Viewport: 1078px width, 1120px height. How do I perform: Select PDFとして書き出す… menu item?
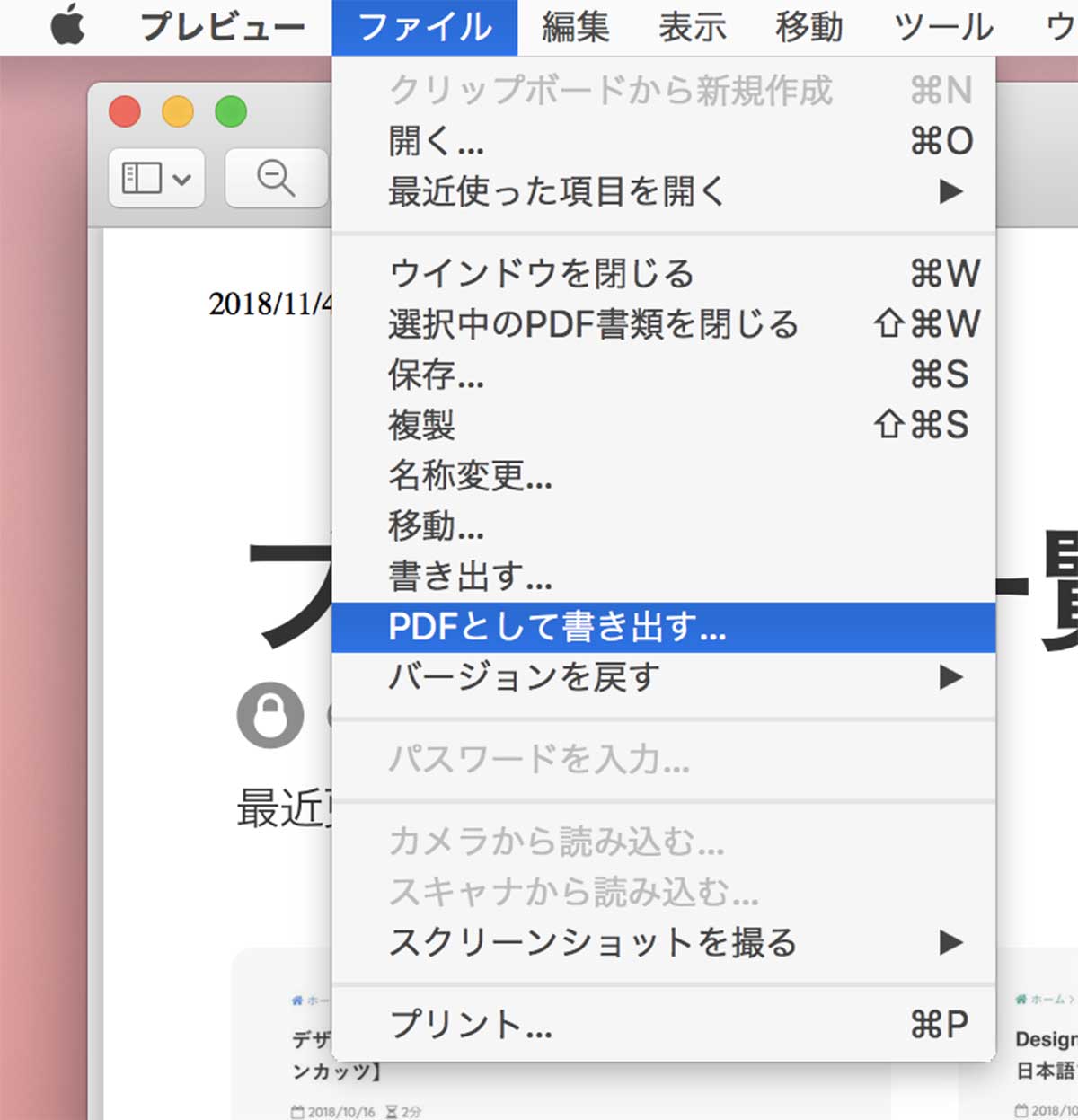(664, 627)
